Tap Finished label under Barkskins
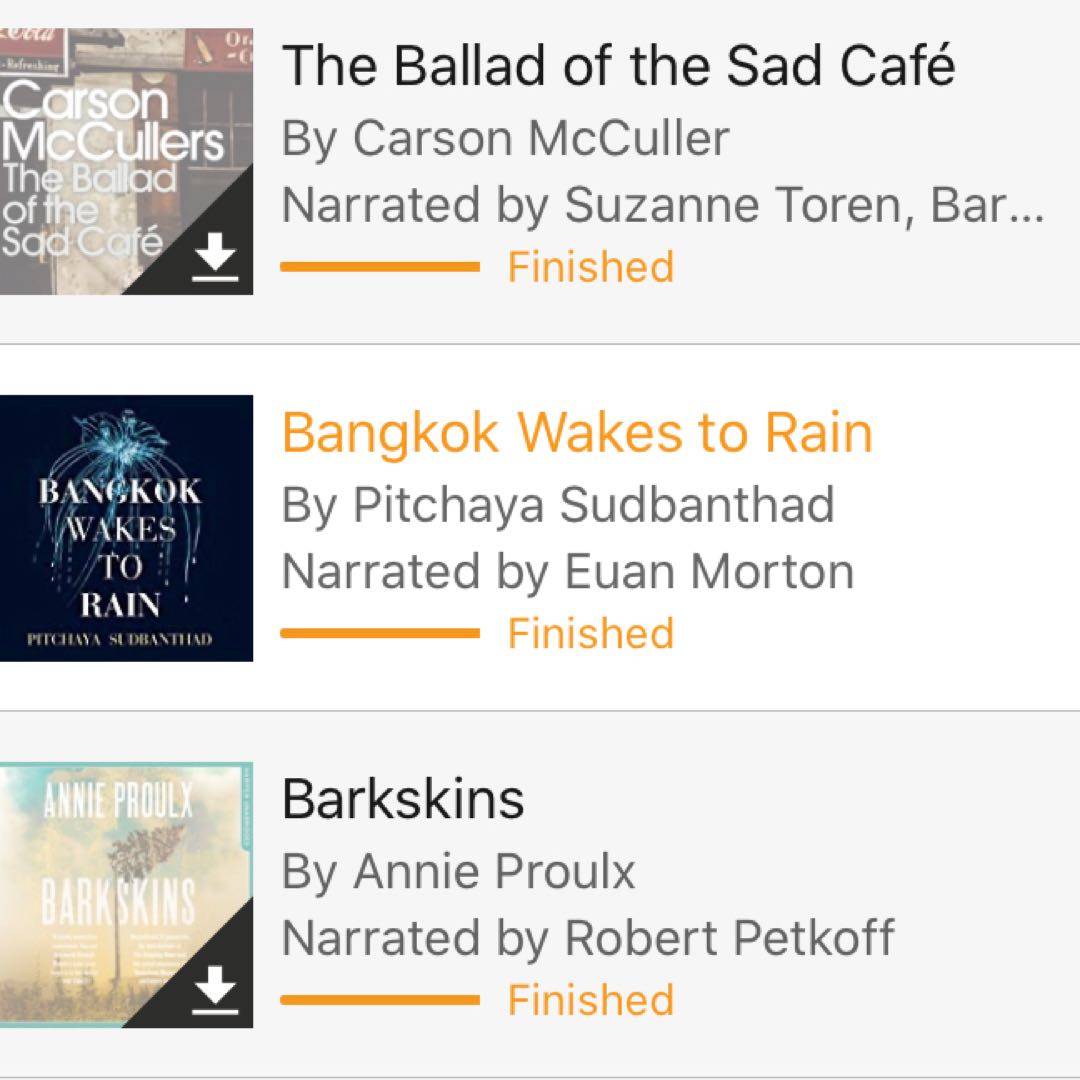Screen dimensions: 1080x1080 click(591, 1000)
